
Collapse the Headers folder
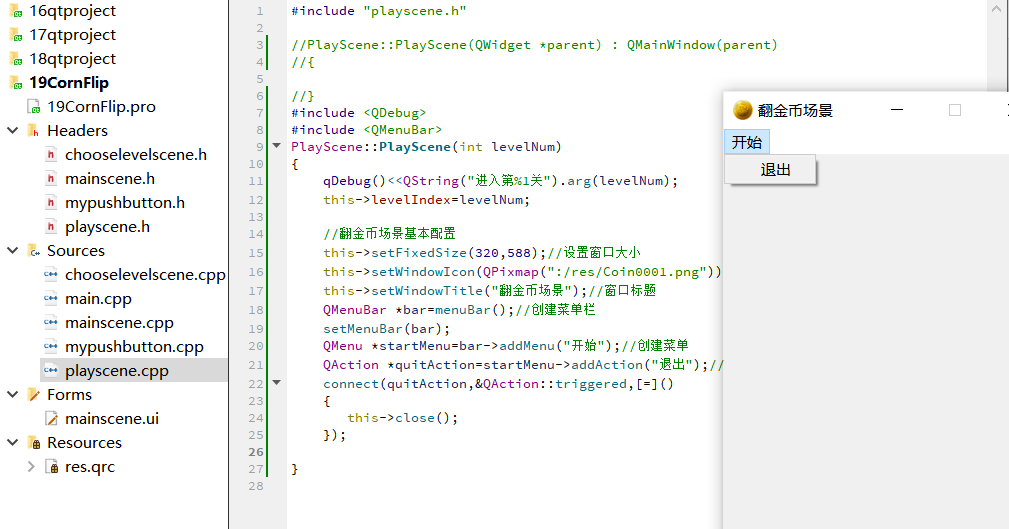pos(12,131)
